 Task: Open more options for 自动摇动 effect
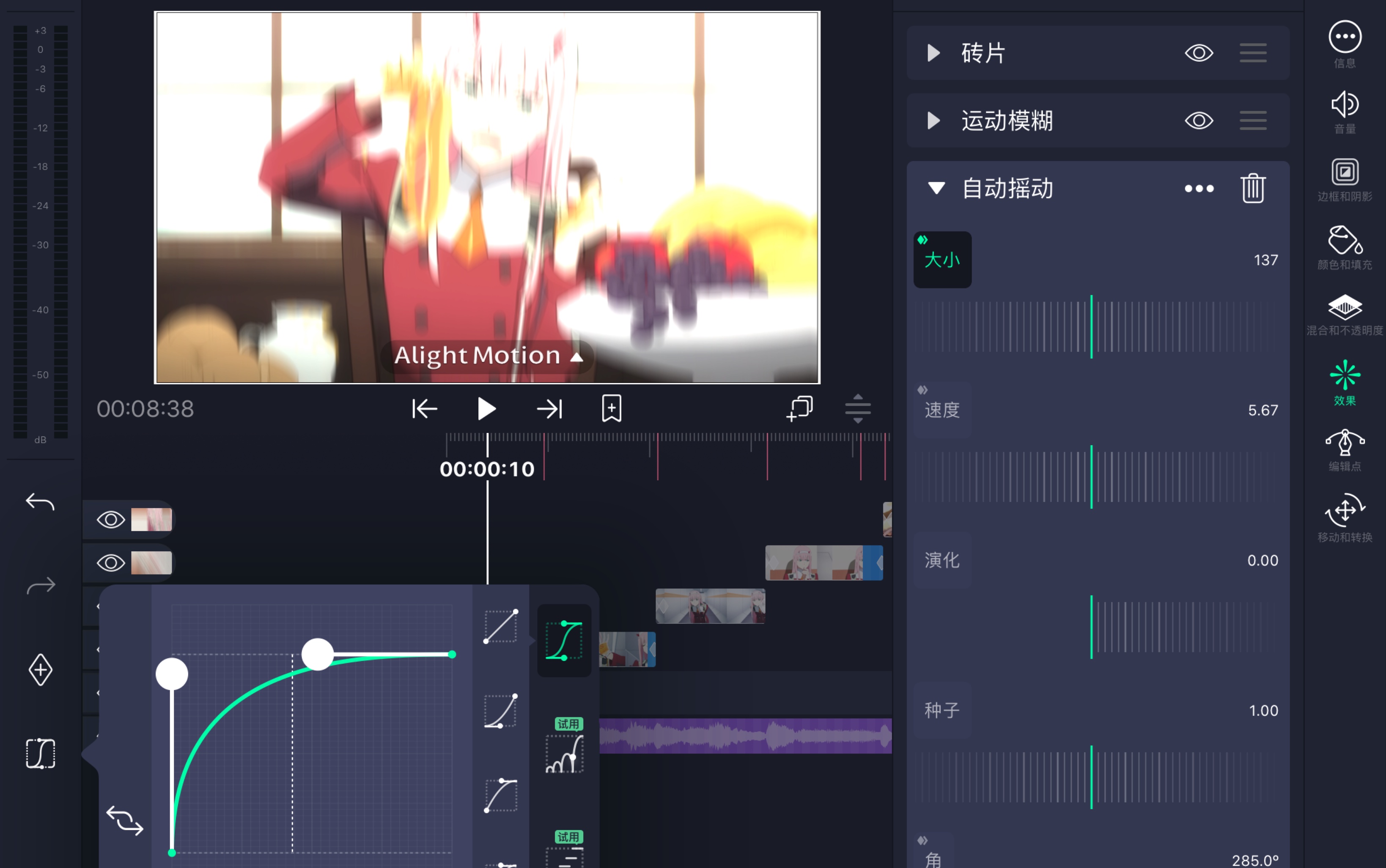[1199, 188]
